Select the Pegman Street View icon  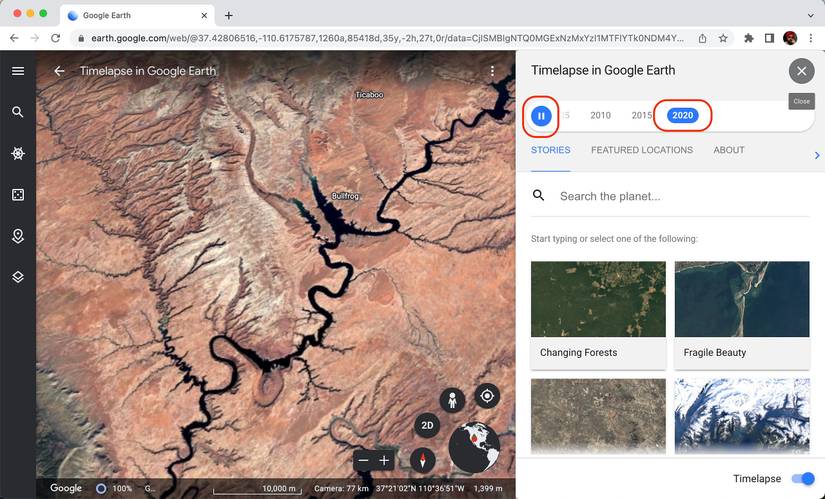click(452, 402)
